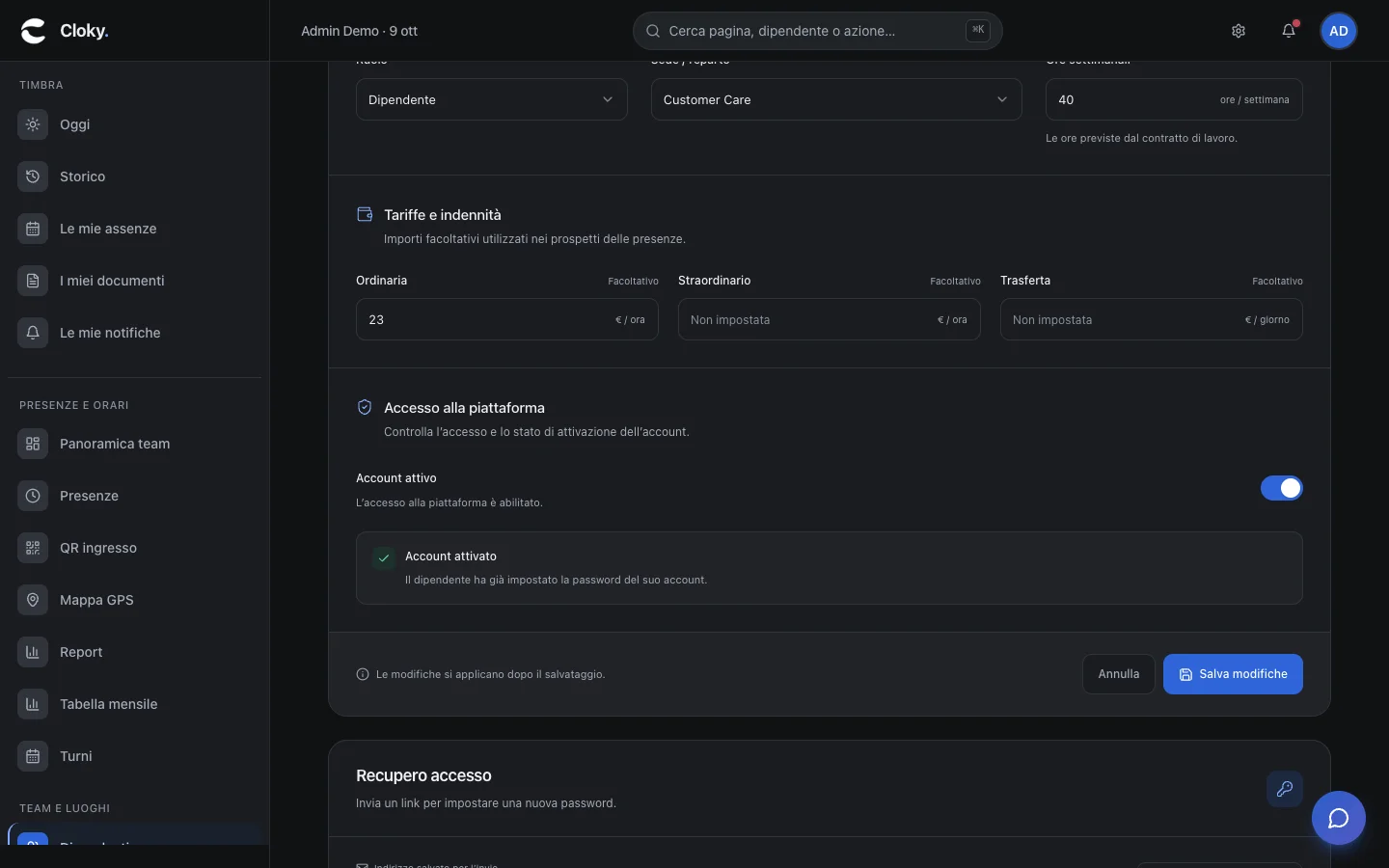The height and width of the screenshot is (868, 1389).
Task: Click the Turni calendar icon
Action: 33,756
